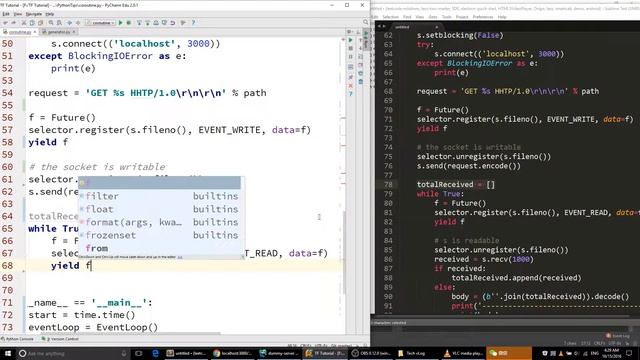640x360 pixels.
Task: Click code line 73 eventLoop = EventLoop()
Action: 93,327
